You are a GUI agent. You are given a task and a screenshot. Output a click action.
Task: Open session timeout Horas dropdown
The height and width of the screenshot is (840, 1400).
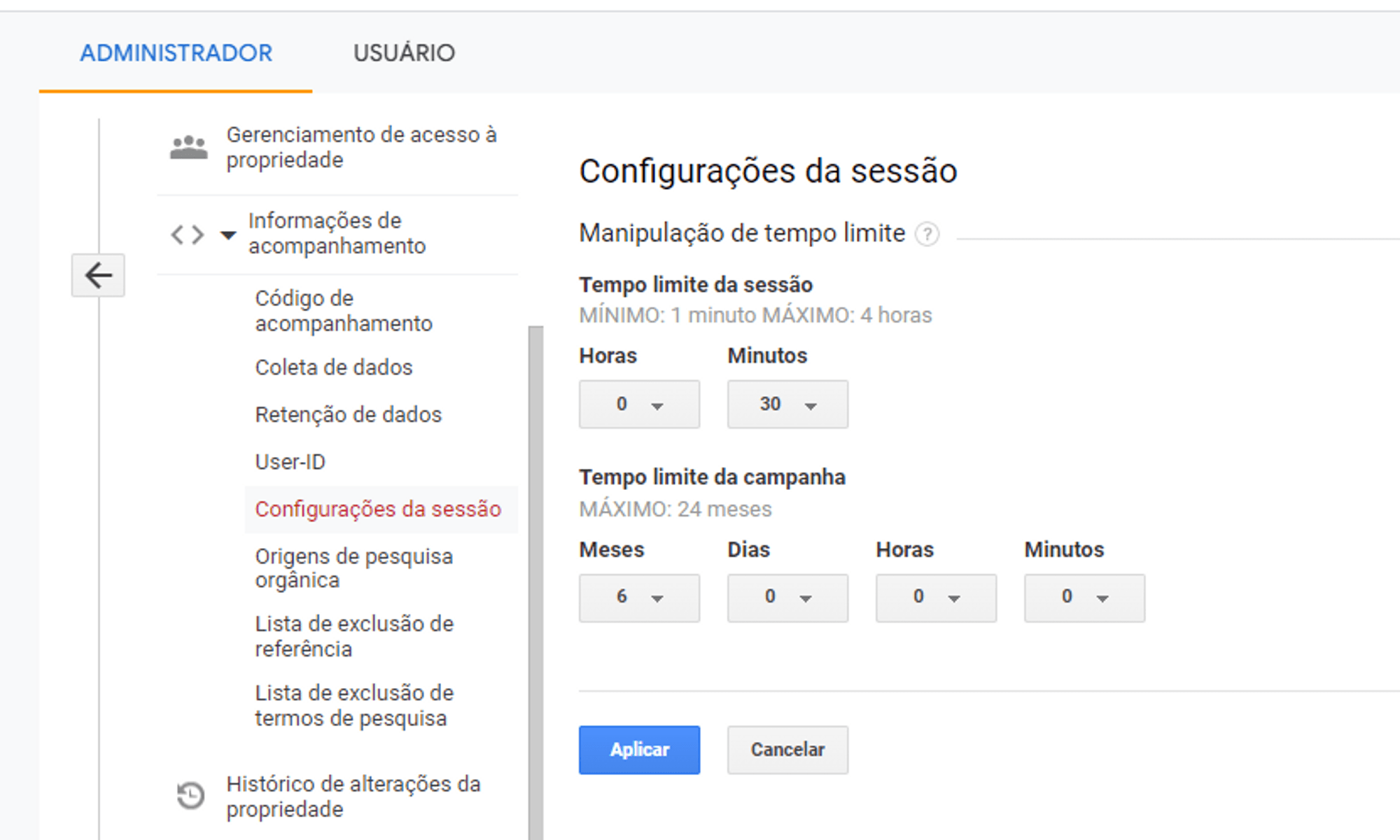(638, 404)
